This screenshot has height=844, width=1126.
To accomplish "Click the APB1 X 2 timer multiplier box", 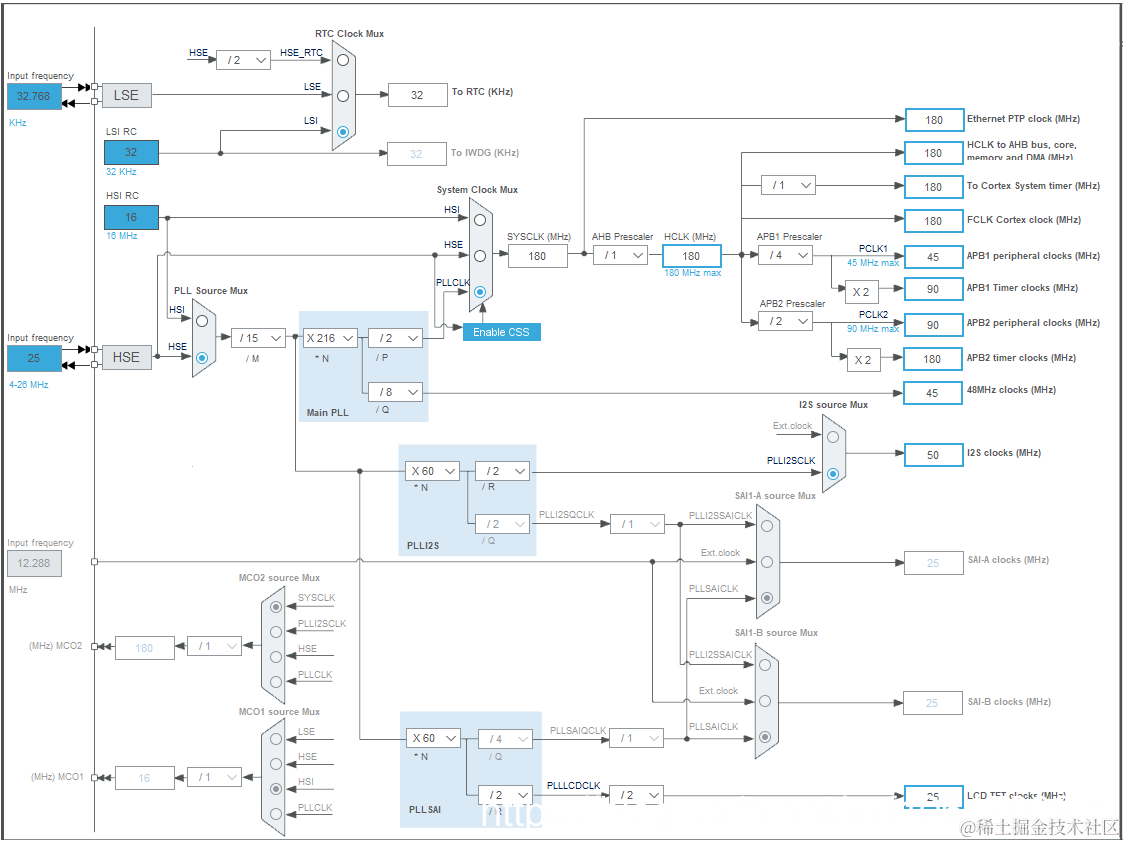I will [861, 292].
